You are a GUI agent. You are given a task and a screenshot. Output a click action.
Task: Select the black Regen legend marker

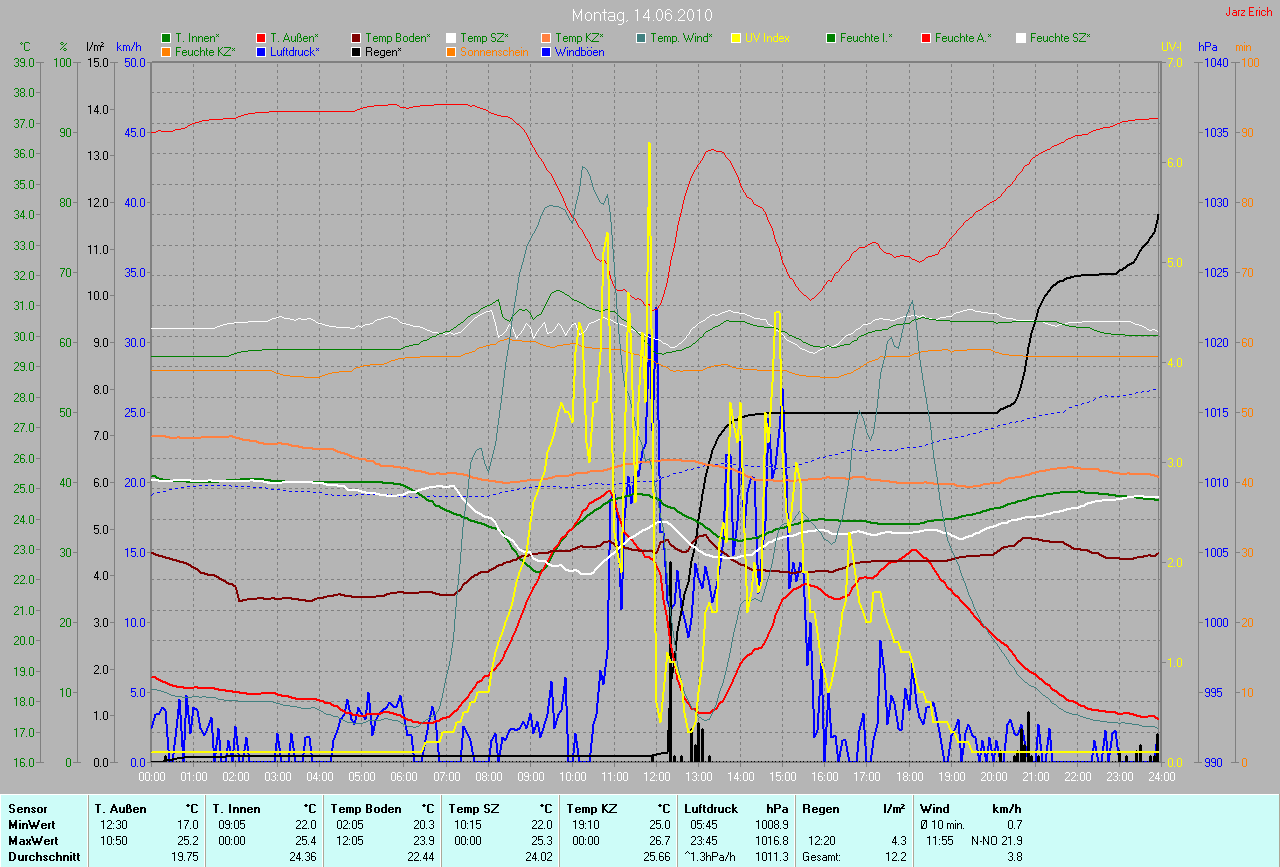click(x=357, y=51)
